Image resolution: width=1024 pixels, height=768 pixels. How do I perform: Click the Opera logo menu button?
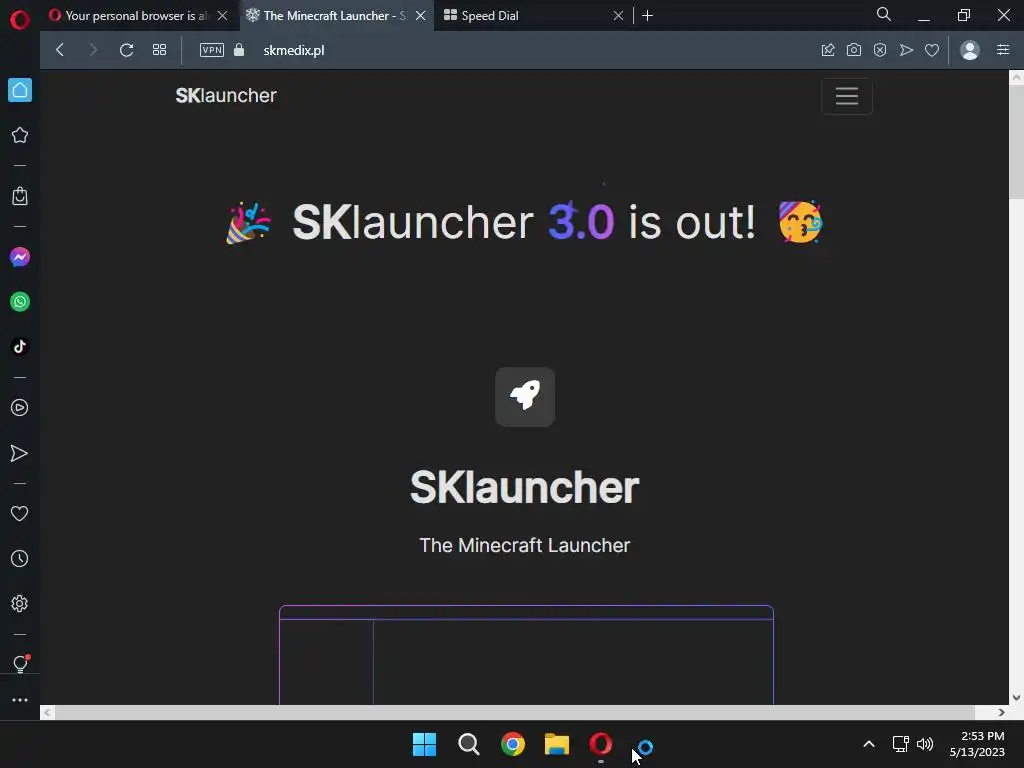click(20, 20)
